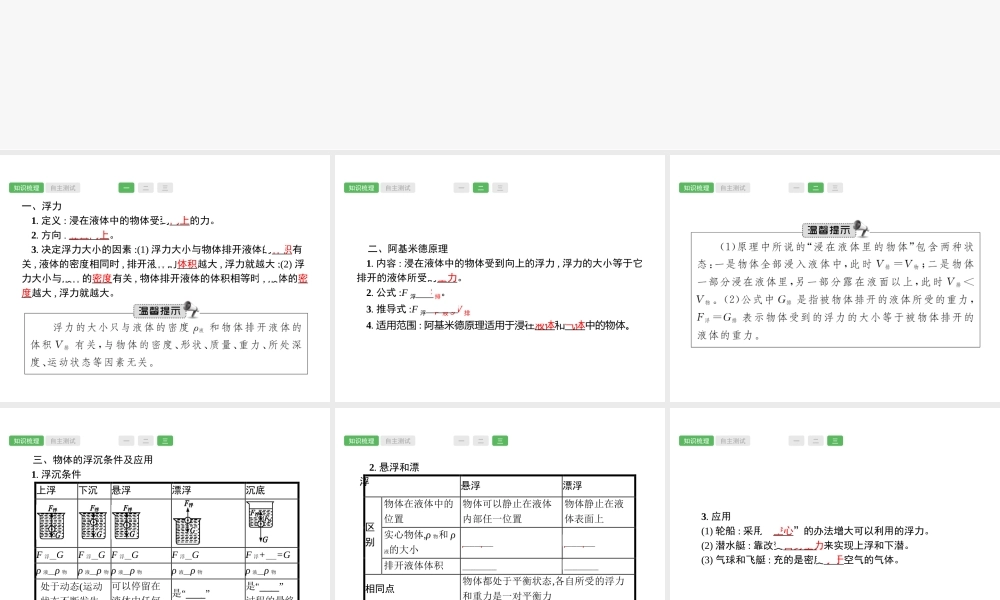The height and width of the screenshot is (600, 1000).
Task: Click 知识梳理 tab on the 浮力 definition slide
Action: [x=26, y=188]
